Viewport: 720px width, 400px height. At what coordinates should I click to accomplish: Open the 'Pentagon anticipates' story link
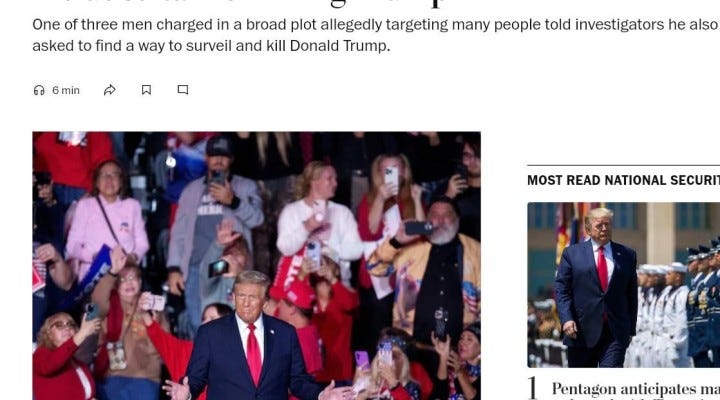click(x=636, y=389)
